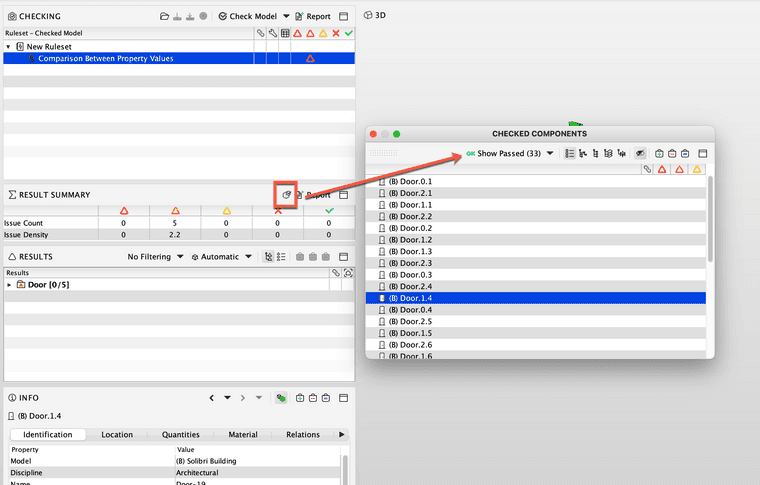Image resolution: width=760 pixels, height=485 pixels.
Task: Click the remove from selection basket icon in Info
Action: point(313,398)
